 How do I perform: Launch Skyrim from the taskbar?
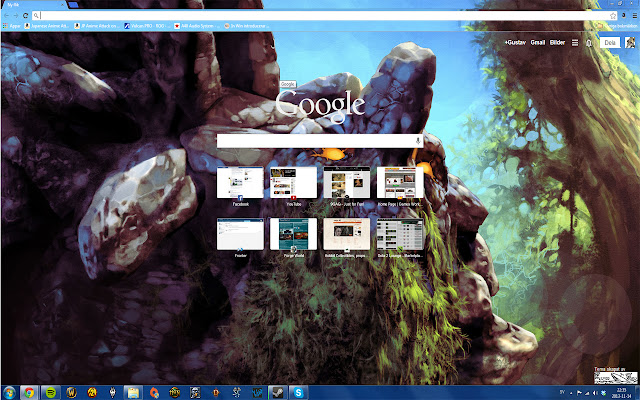113,393
